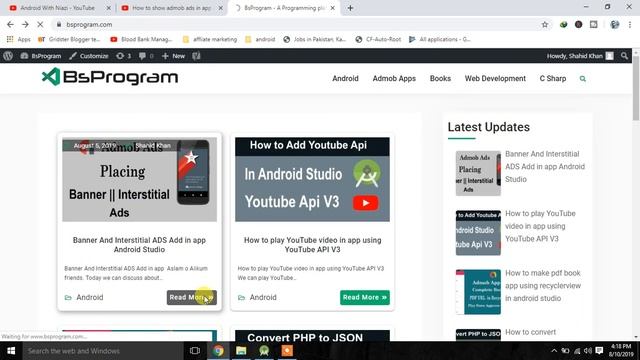Open the Android navigation menu item

tap(345, 78)
